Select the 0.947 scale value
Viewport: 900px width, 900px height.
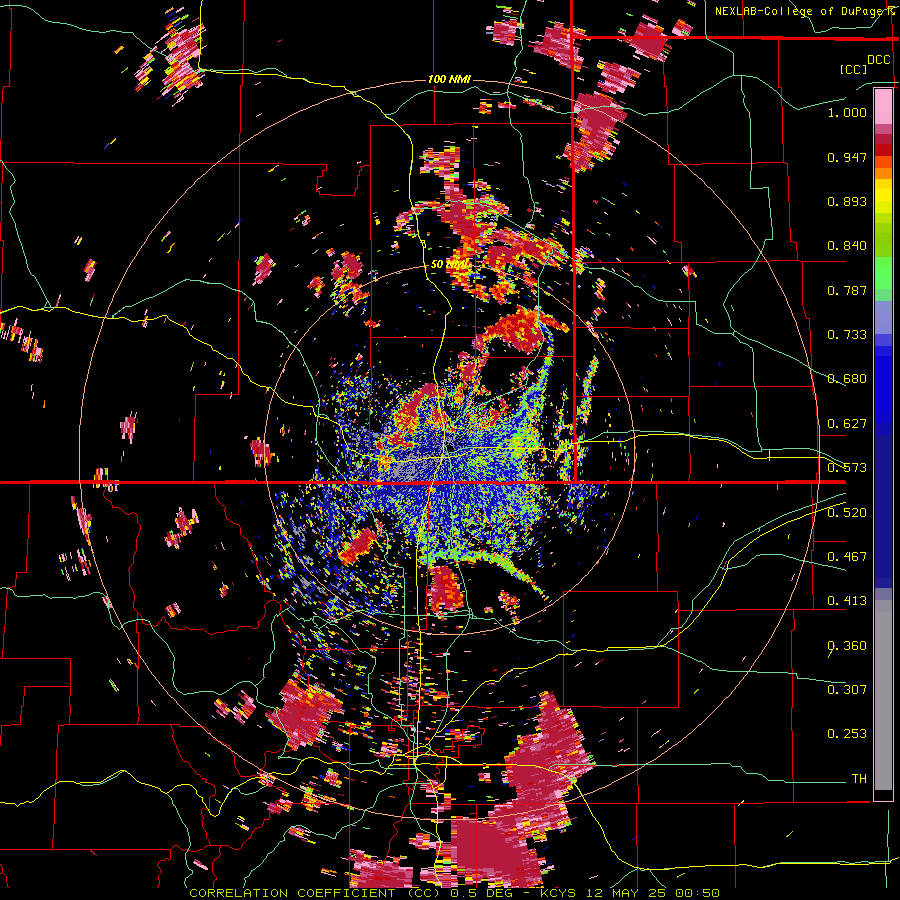(847, 157)
